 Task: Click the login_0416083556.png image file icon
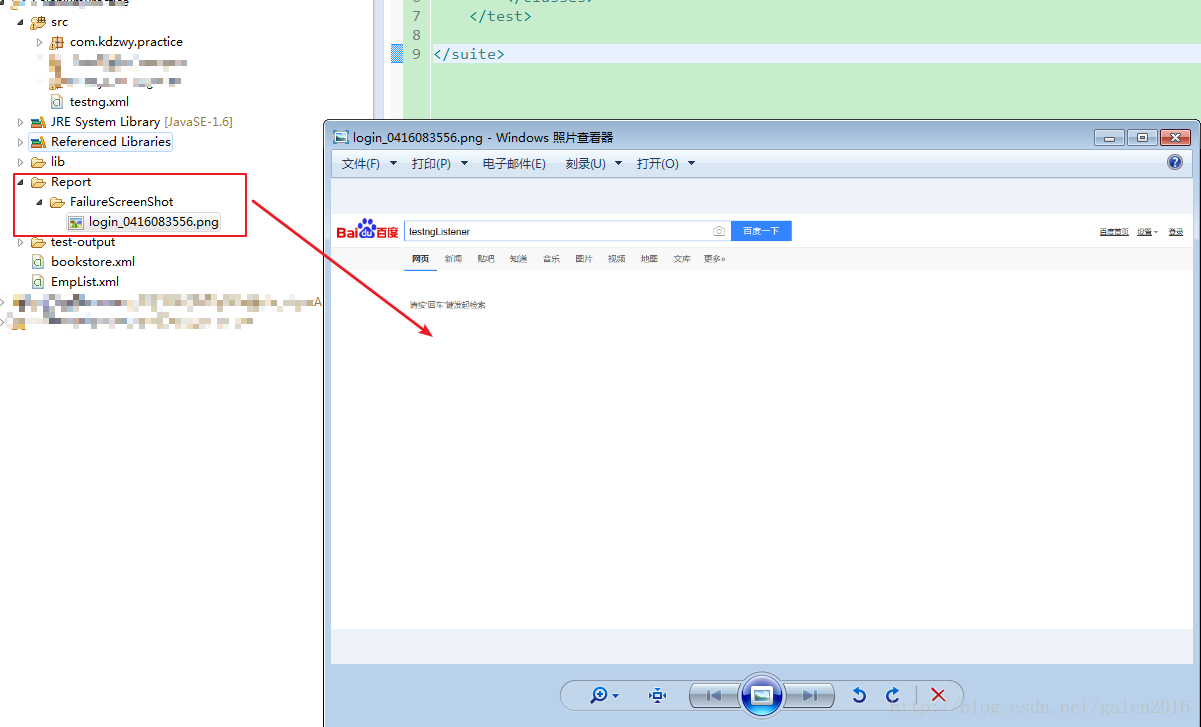pyautogui.click(x=76, y=222)
